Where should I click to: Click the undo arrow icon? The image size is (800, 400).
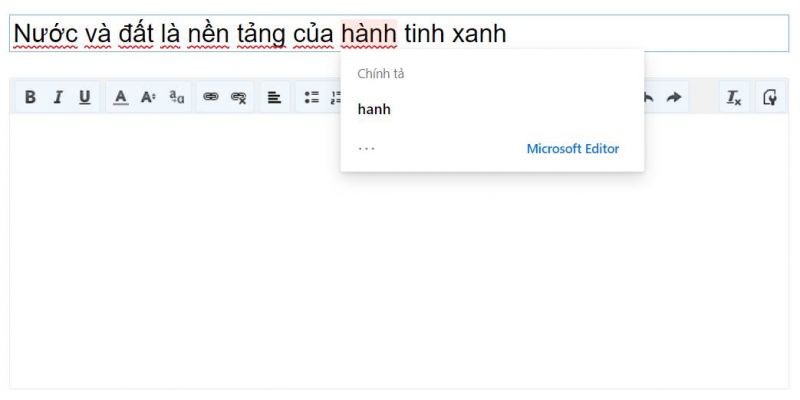pyautogui.click(x=648, y=97)
